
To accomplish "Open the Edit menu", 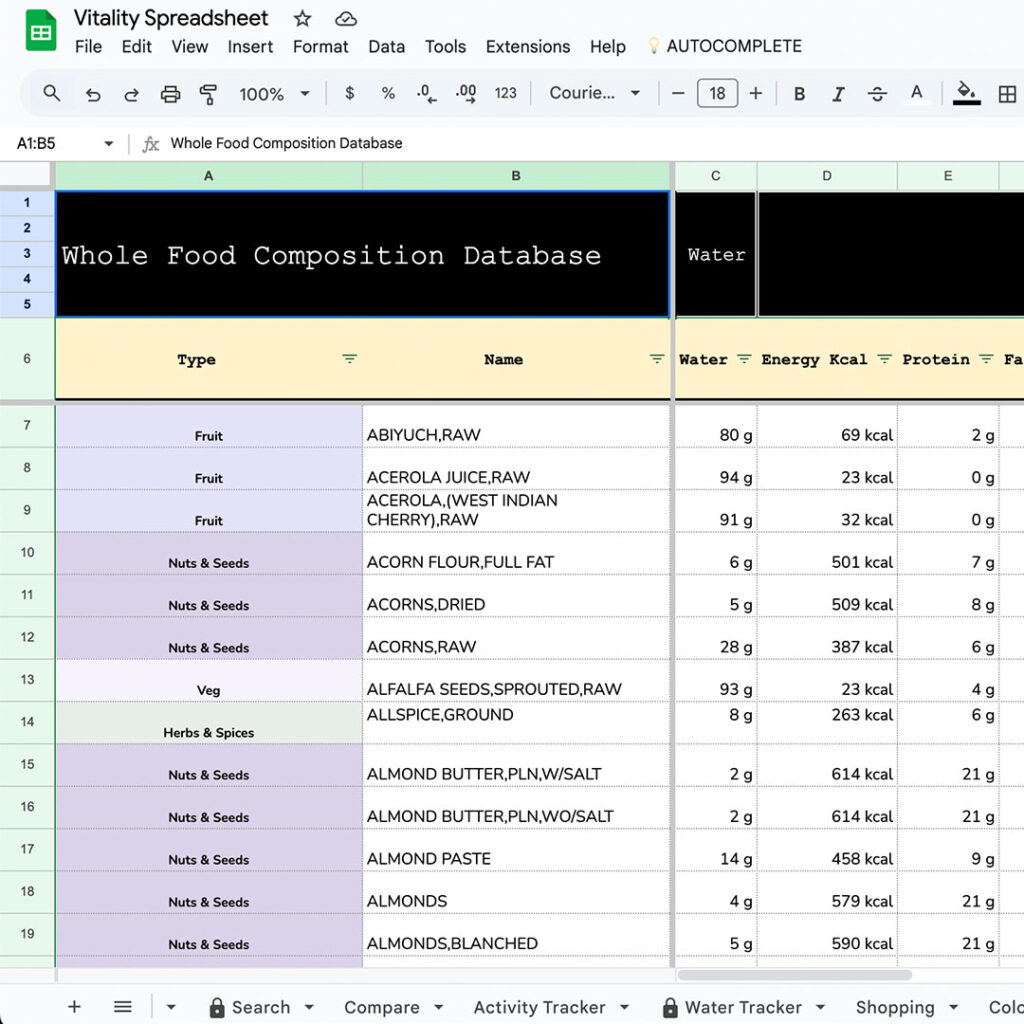I will (136, 47).
